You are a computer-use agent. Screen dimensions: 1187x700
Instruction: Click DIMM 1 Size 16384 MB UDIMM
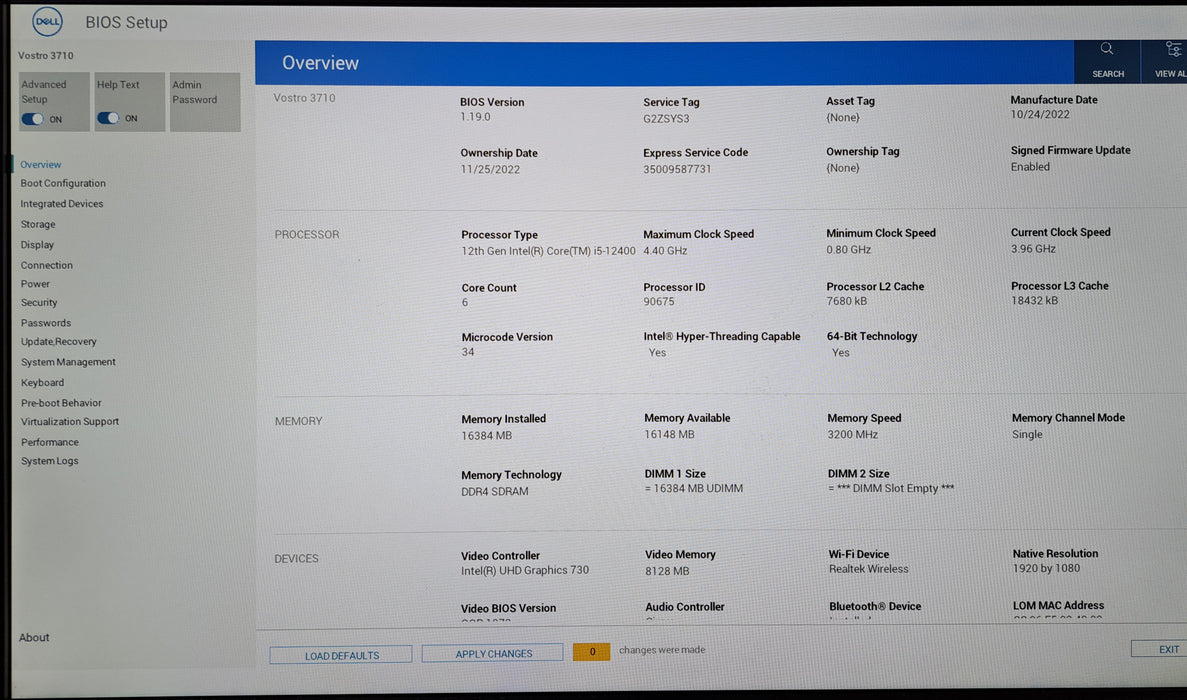[x=694, y=489]
